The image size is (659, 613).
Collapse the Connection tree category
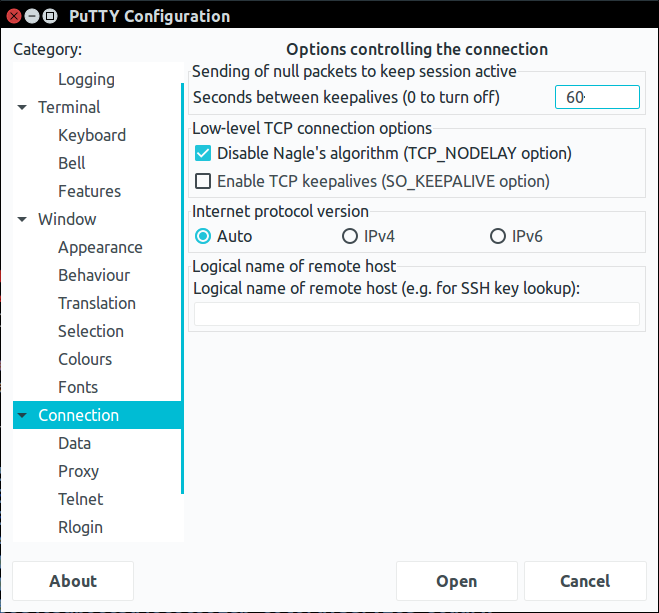point(22,416)
